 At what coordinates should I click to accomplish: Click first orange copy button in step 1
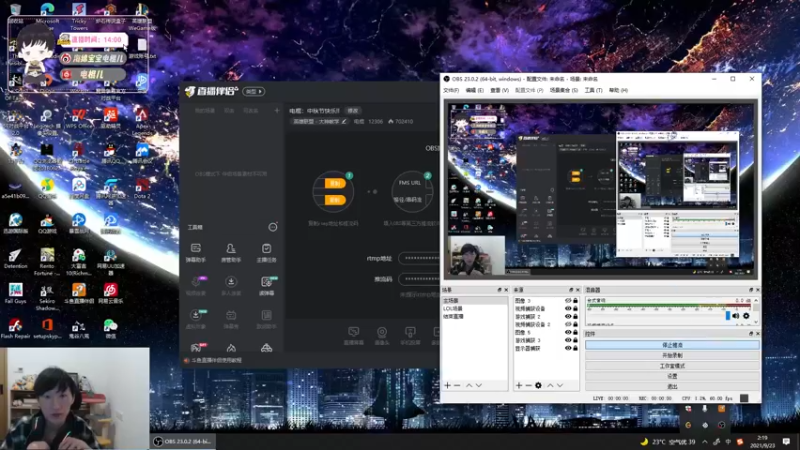point(335,183)
